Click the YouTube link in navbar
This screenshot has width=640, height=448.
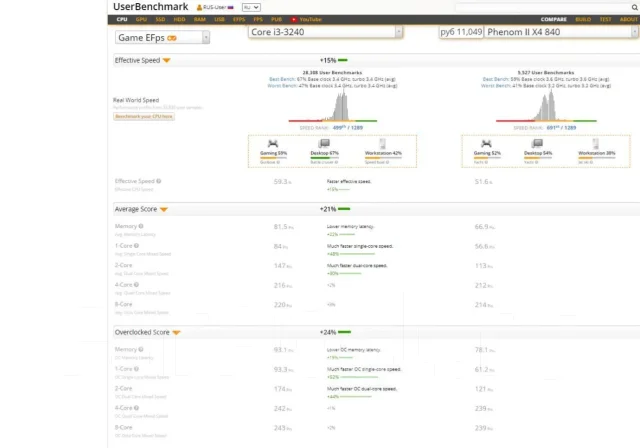pos(311,19)
